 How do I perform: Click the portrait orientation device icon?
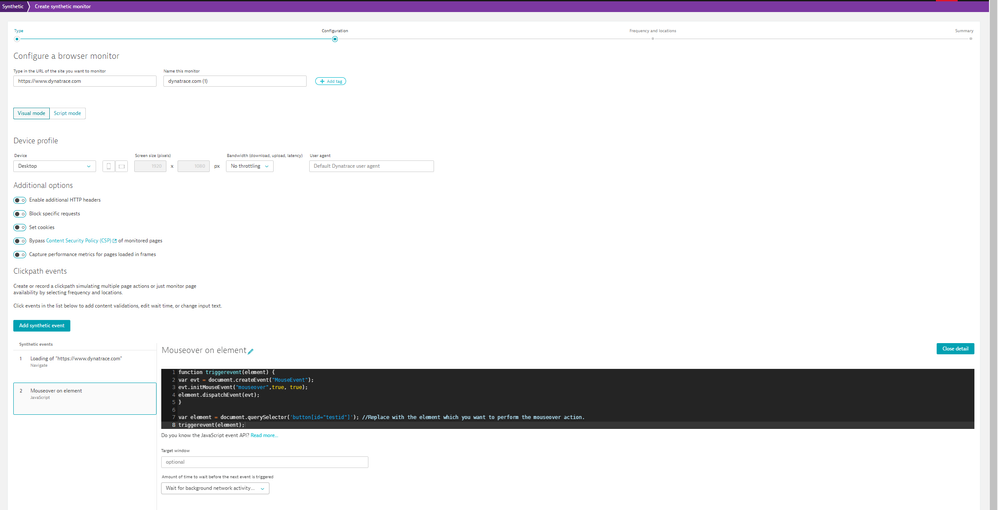click(108, 166)
